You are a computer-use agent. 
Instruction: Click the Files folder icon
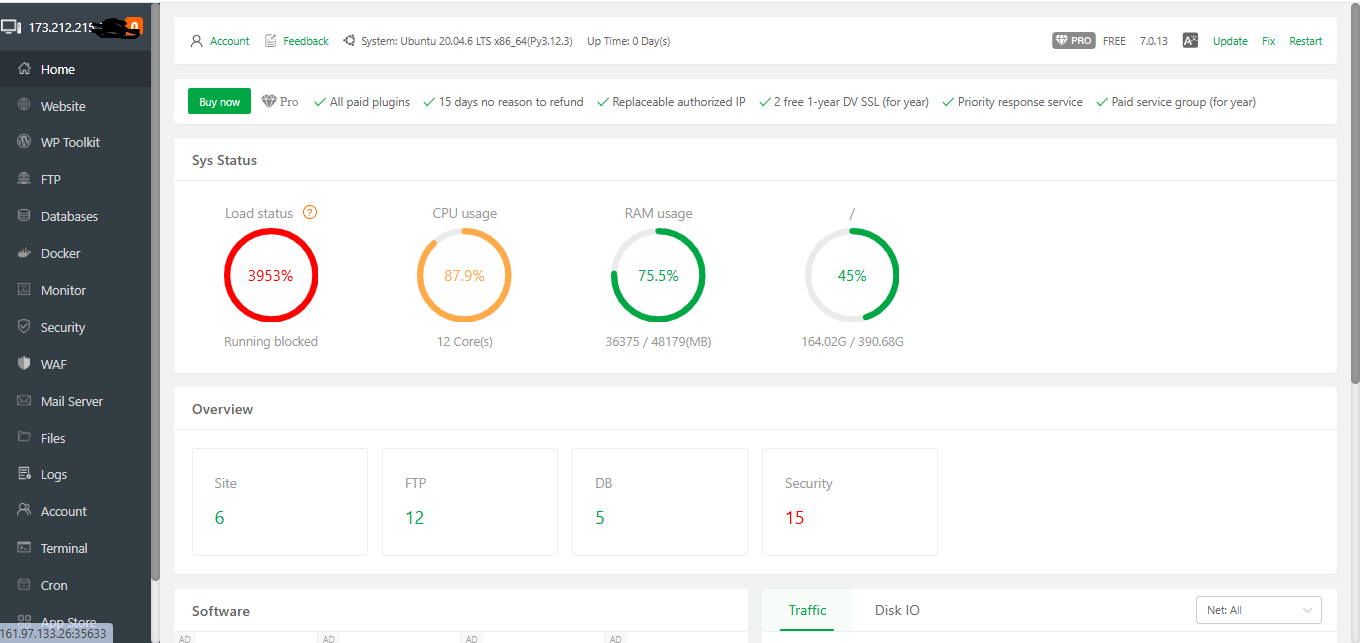(x=24, y=437)
